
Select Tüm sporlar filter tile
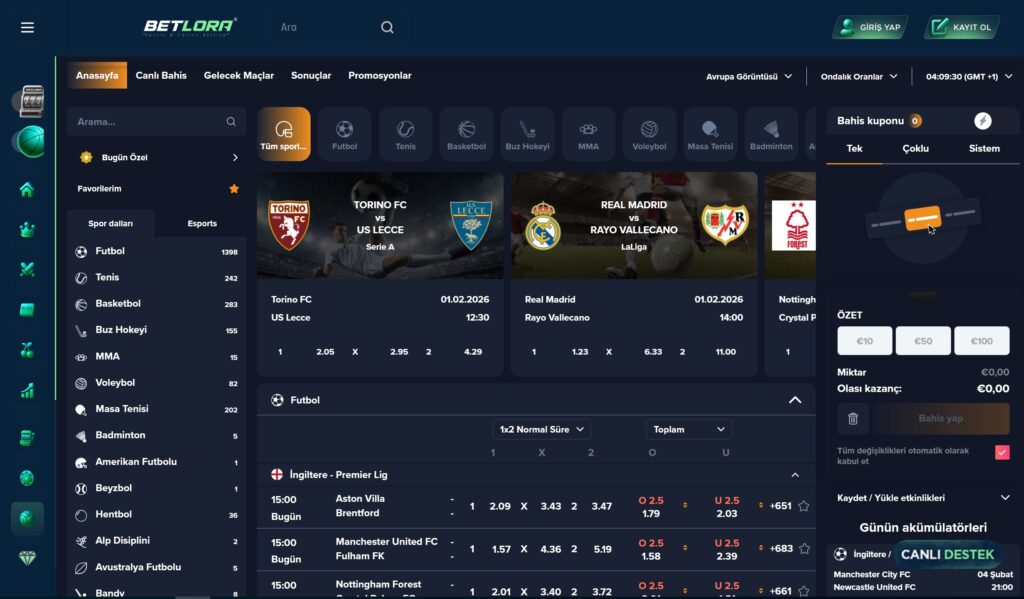pos(284,135)
